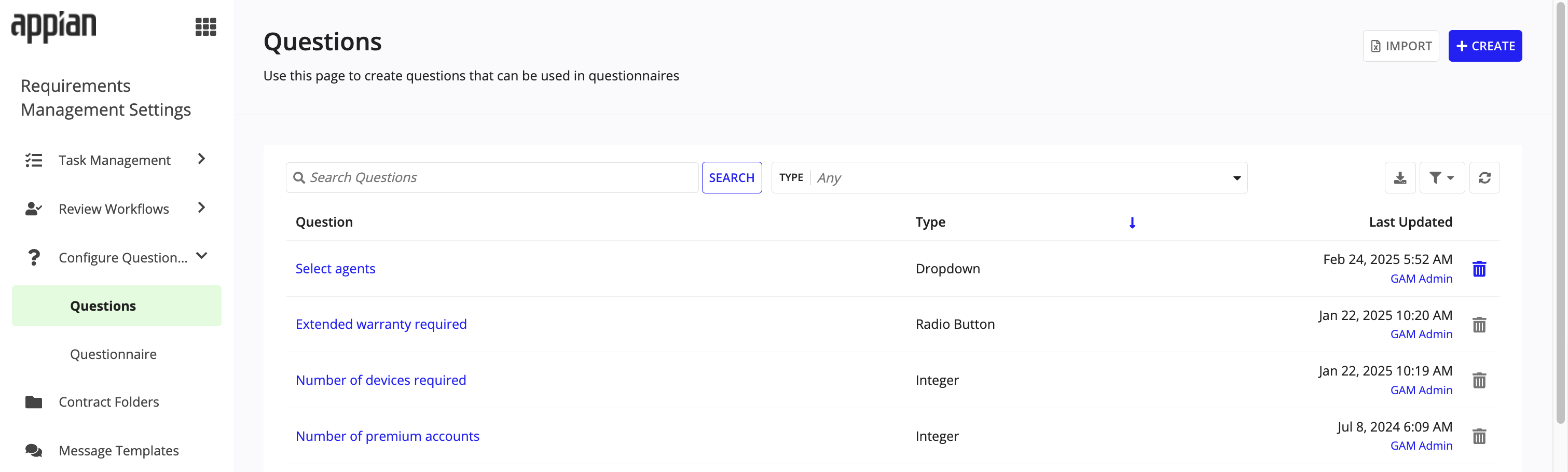Expand the Review Workflows chevron
1568x472 pixels.
point(201,207)
